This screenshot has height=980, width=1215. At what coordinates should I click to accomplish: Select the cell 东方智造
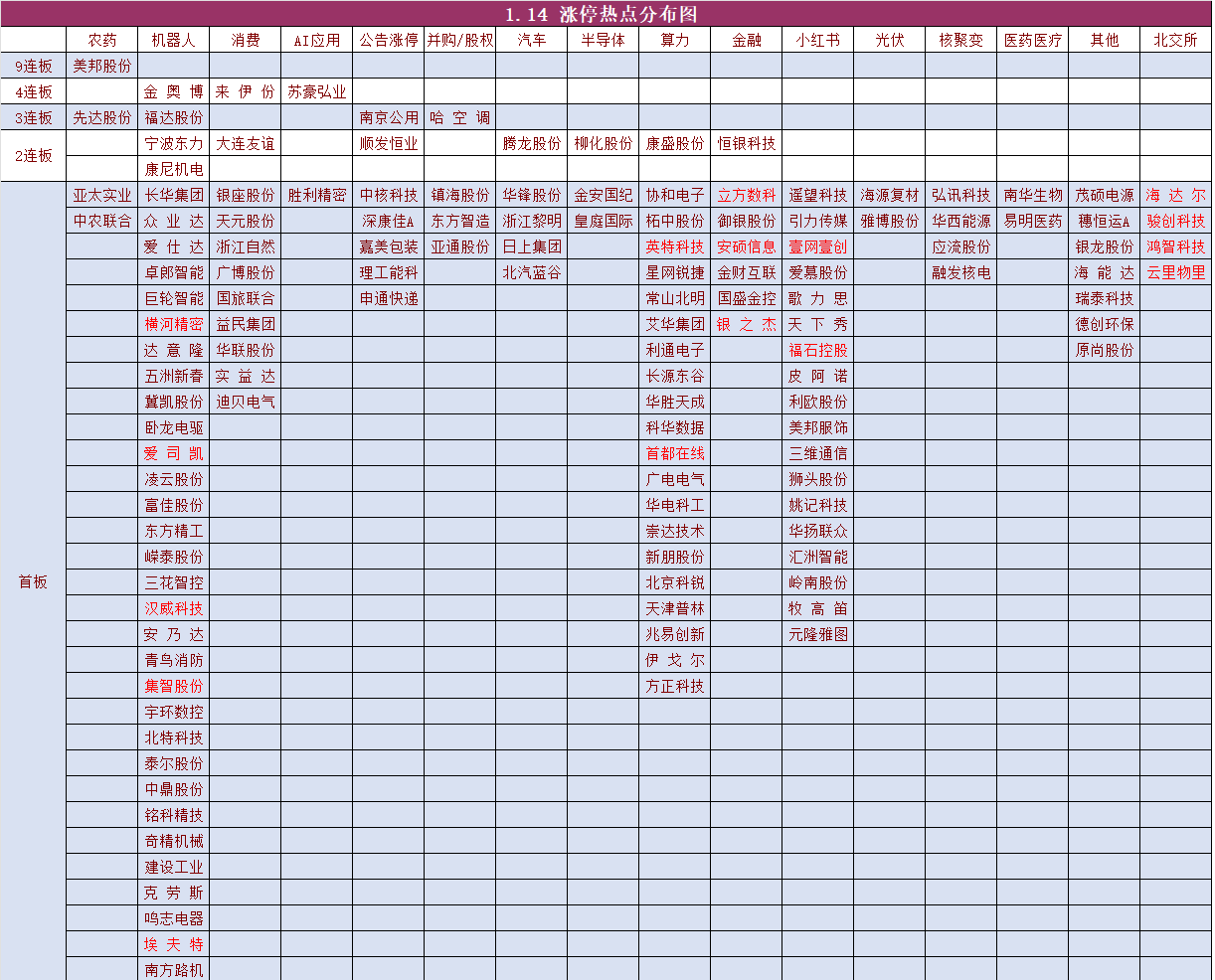(x=460, y=221)
